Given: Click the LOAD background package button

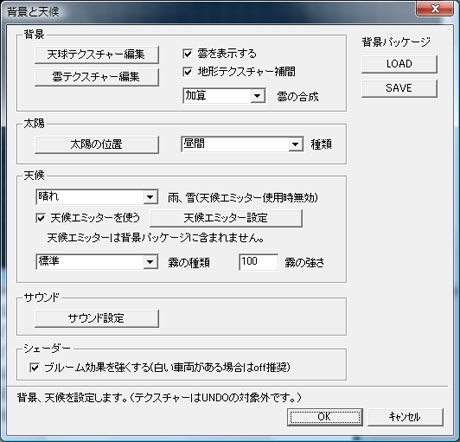Looking at the screenshot, I should (x=399, y=64).
